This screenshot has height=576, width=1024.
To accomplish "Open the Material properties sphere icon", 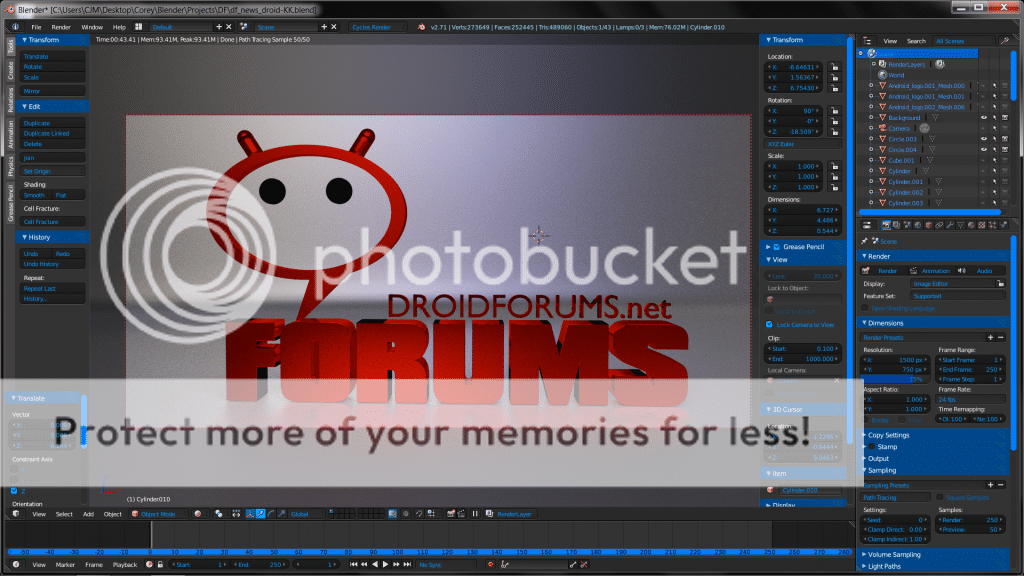I will pyautogui.click(x=971, y=225).
